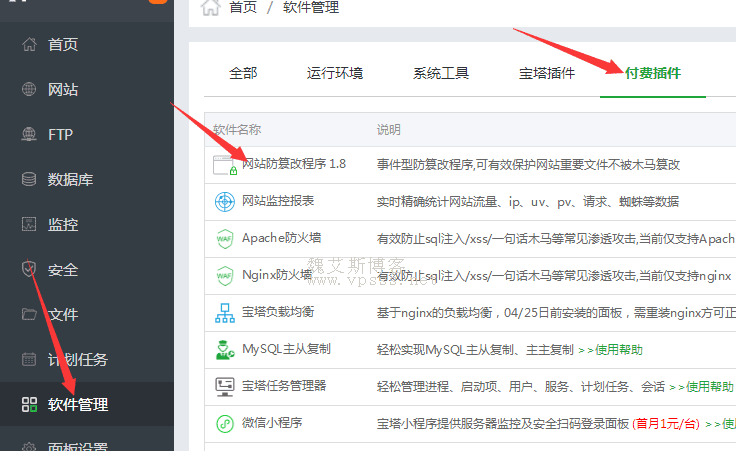
Task: Click the Apache防火墙 WAF shield icon
Action: (224, 239)
